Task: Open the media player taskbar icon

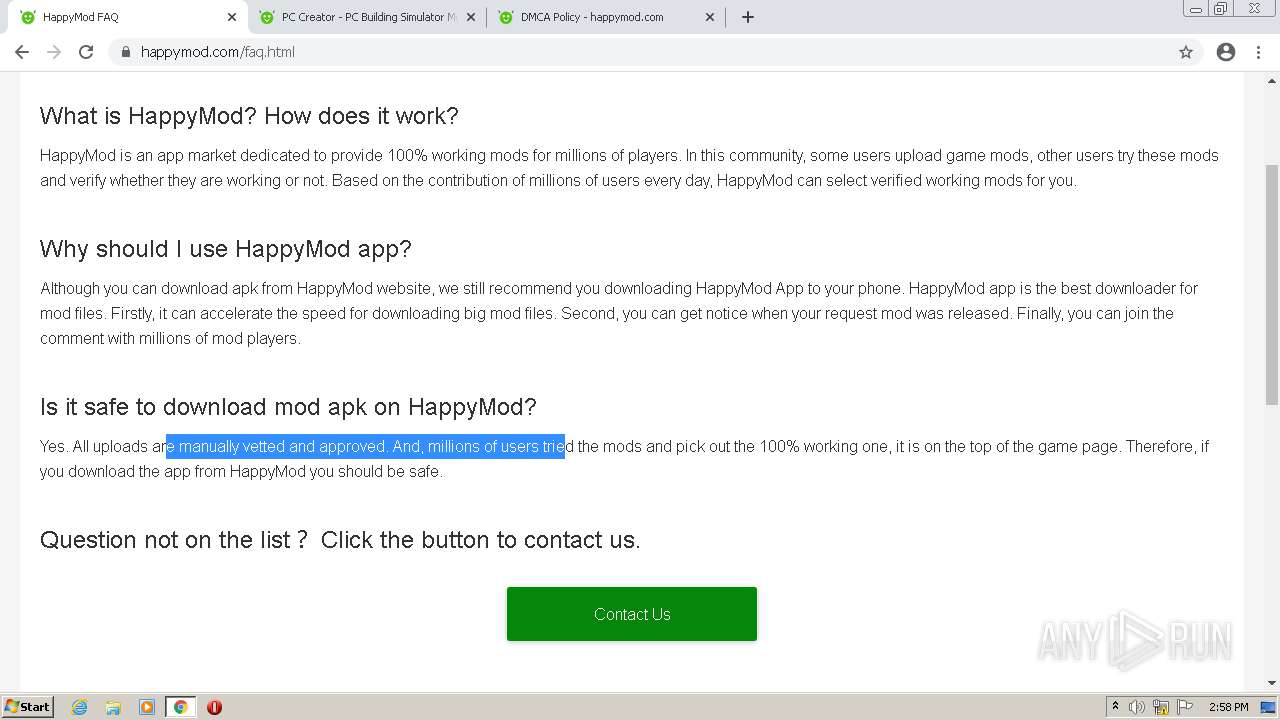Action: (147, 707)
